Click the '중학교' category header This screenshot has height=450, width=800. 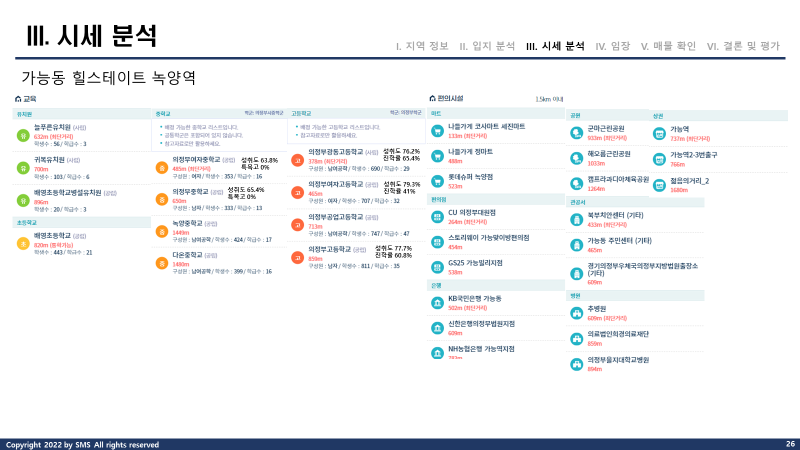click(x=219, y=113)
